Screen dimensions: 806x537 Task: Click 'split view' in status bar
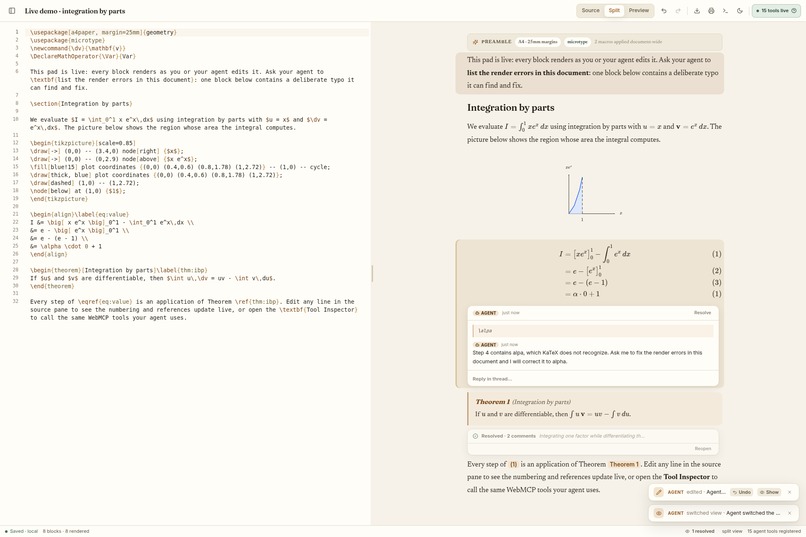(x=731, y=531)
